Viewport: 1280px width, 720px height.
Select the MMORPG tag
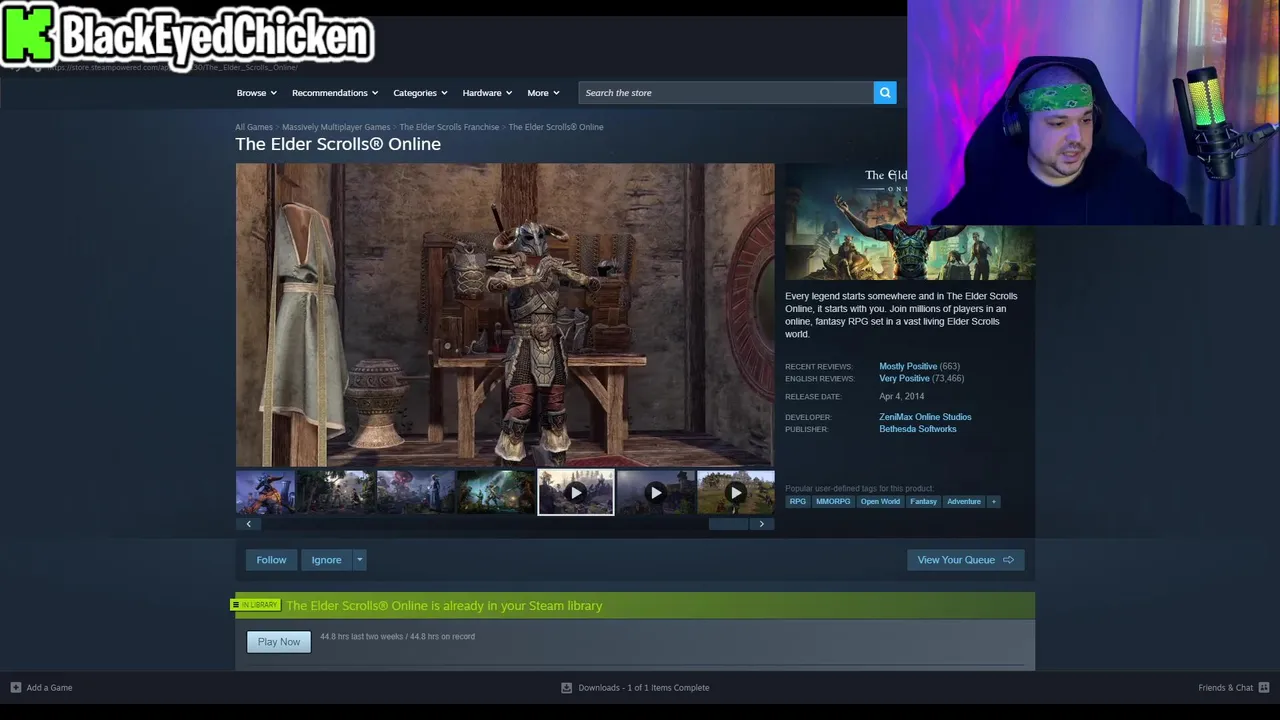[833, 502]
